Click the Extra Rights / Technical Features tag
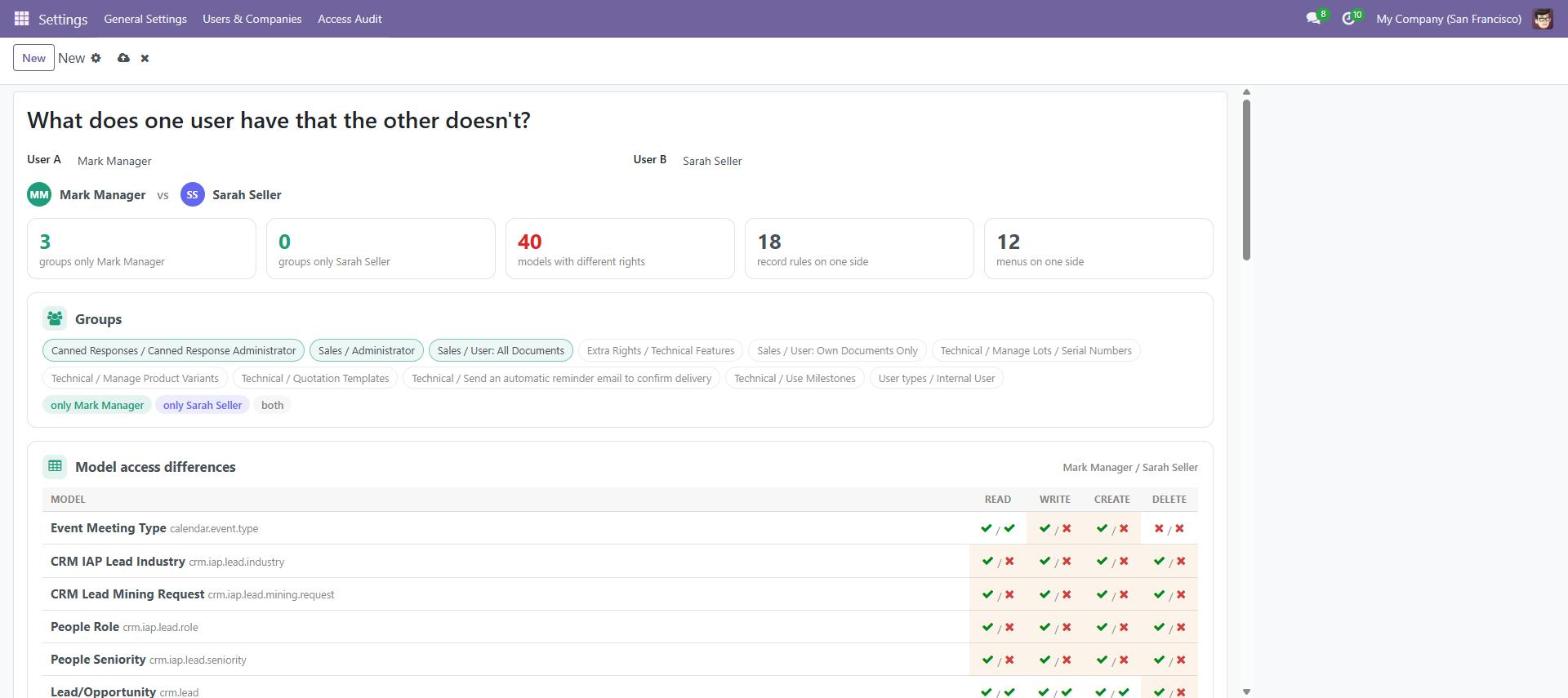The image size is (1568, 698). point(660,350)
